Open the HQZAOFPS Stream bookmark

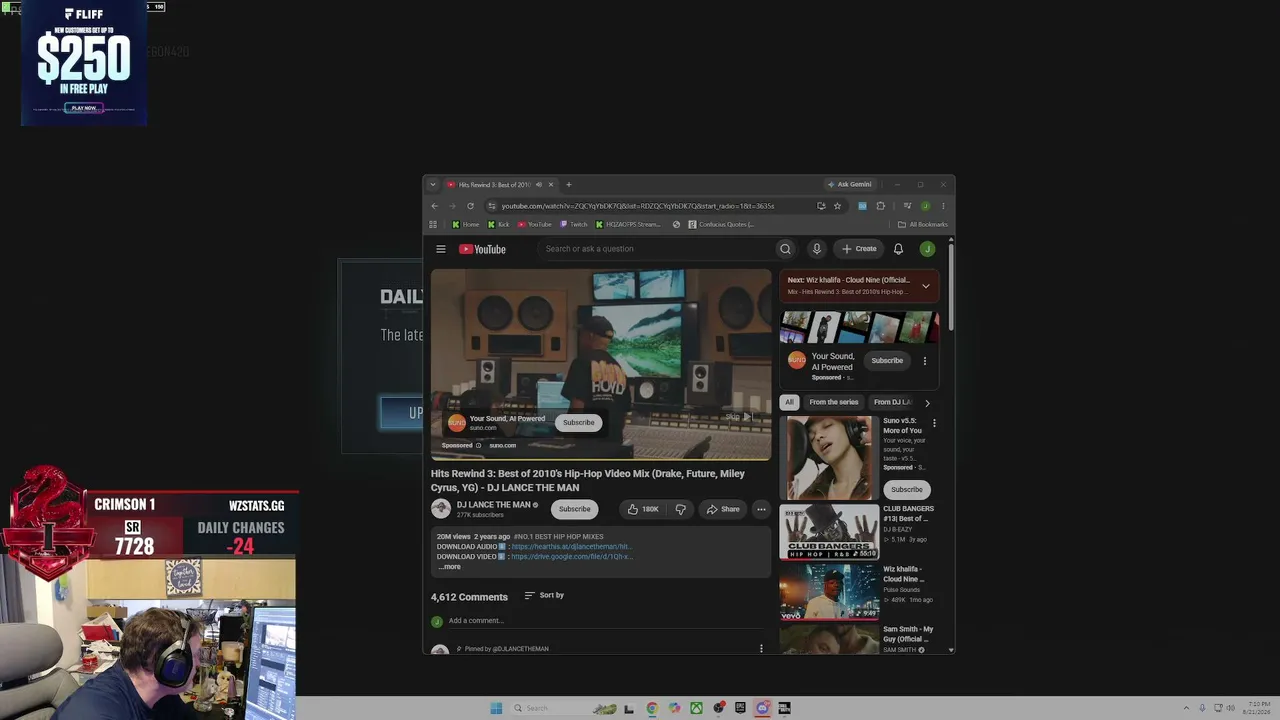628,225
